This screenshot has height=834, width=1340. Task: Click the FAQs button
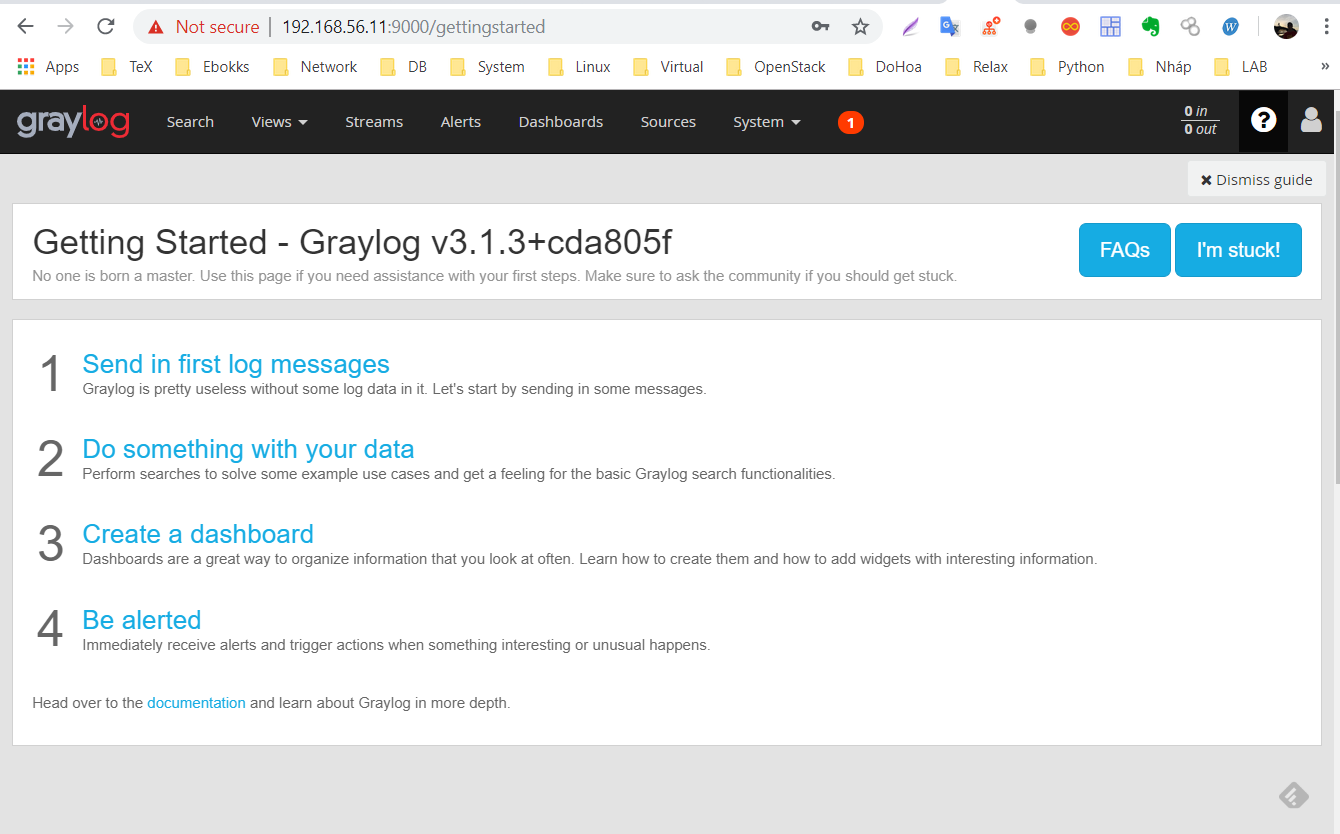1125,250
